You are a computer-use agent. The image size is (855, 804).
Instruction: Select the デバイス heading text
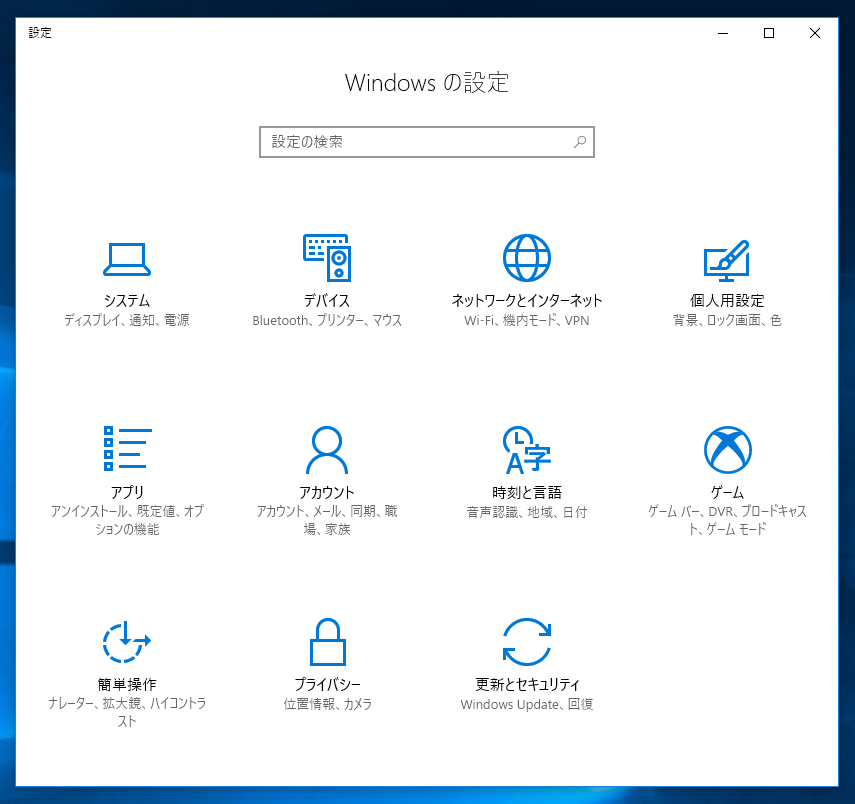pyautogui.click(x=327, y=301)
